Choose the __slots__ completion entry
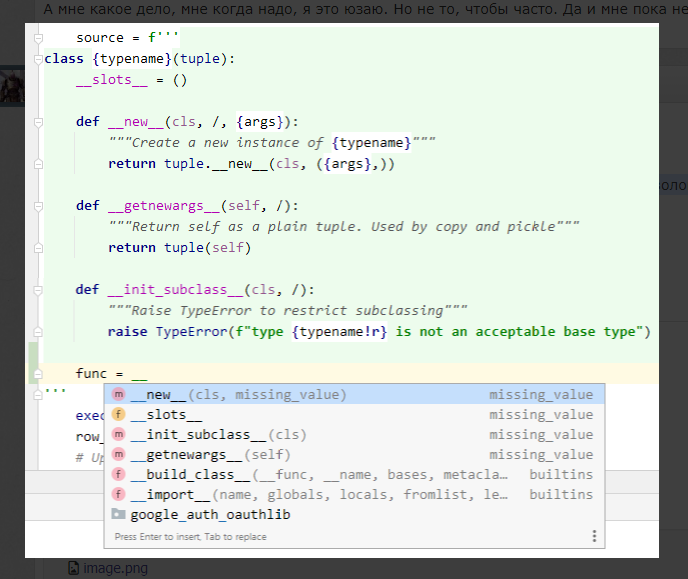 [x=354, y=415]
